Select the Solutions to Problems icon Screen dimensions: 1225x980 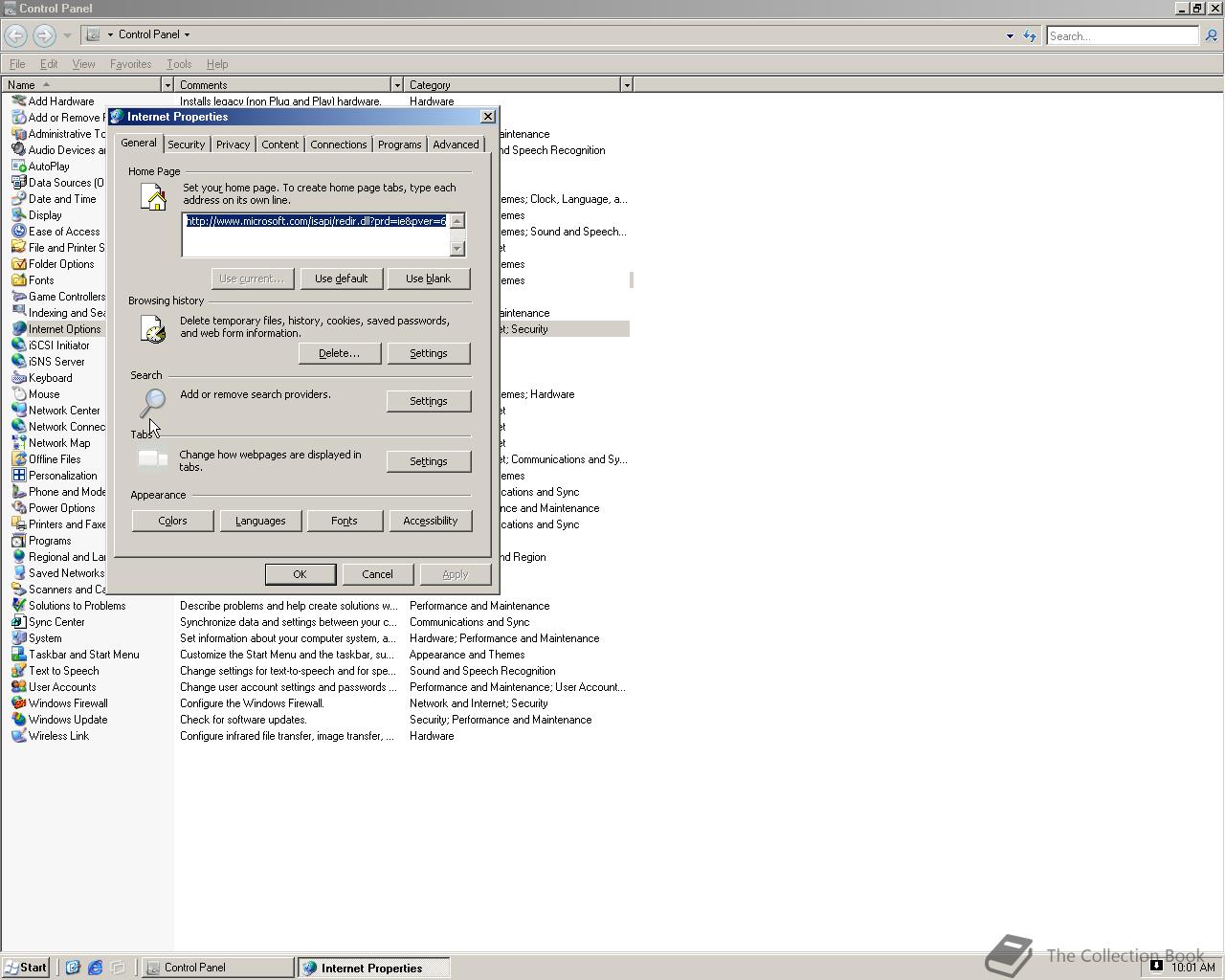coord(18,606)
